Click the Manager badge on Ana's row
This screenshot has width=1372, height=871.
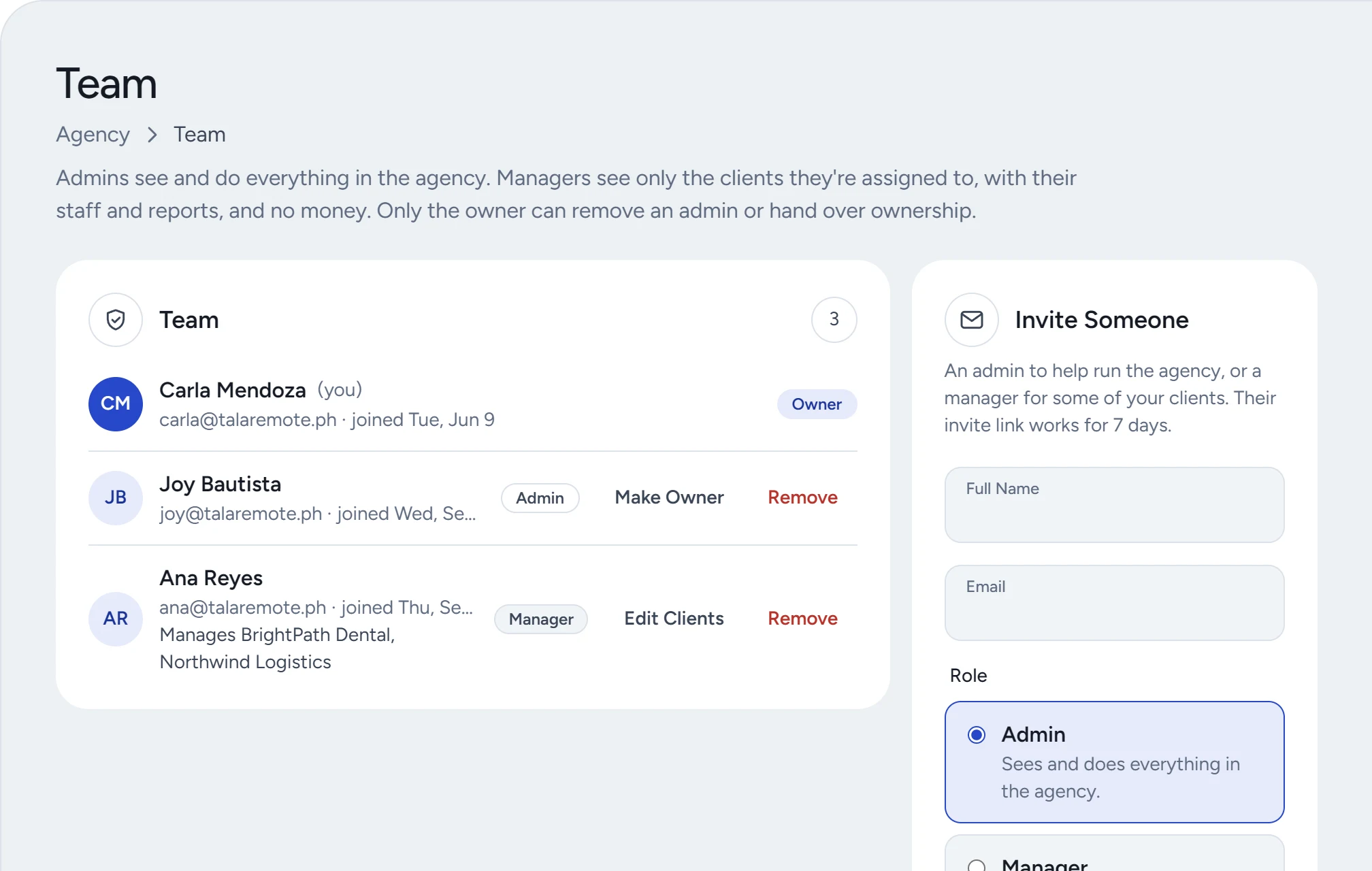point(541,619)
